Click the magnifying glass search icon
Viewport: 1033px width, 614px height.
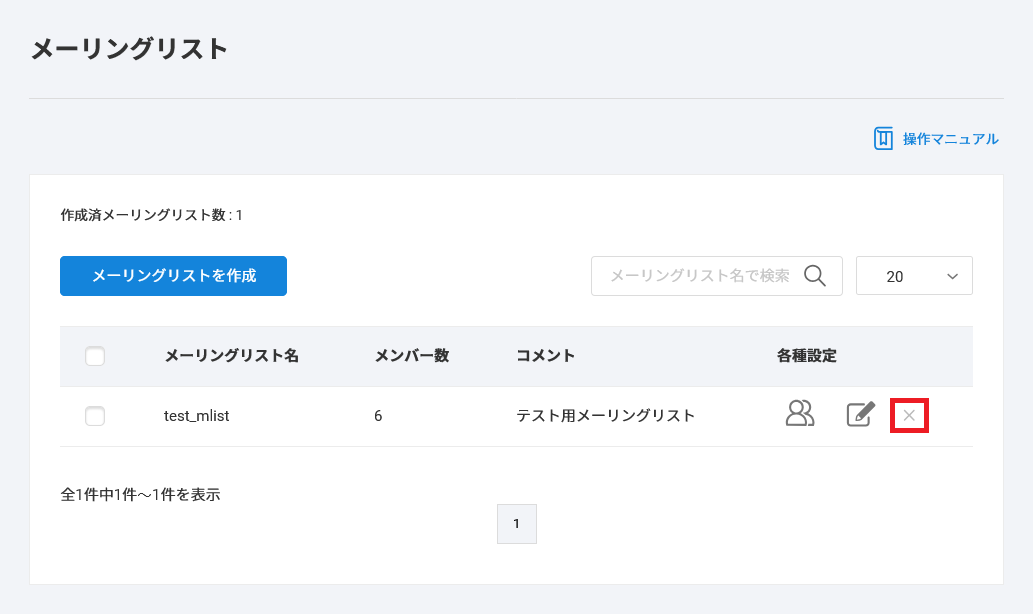click(815, 276)
